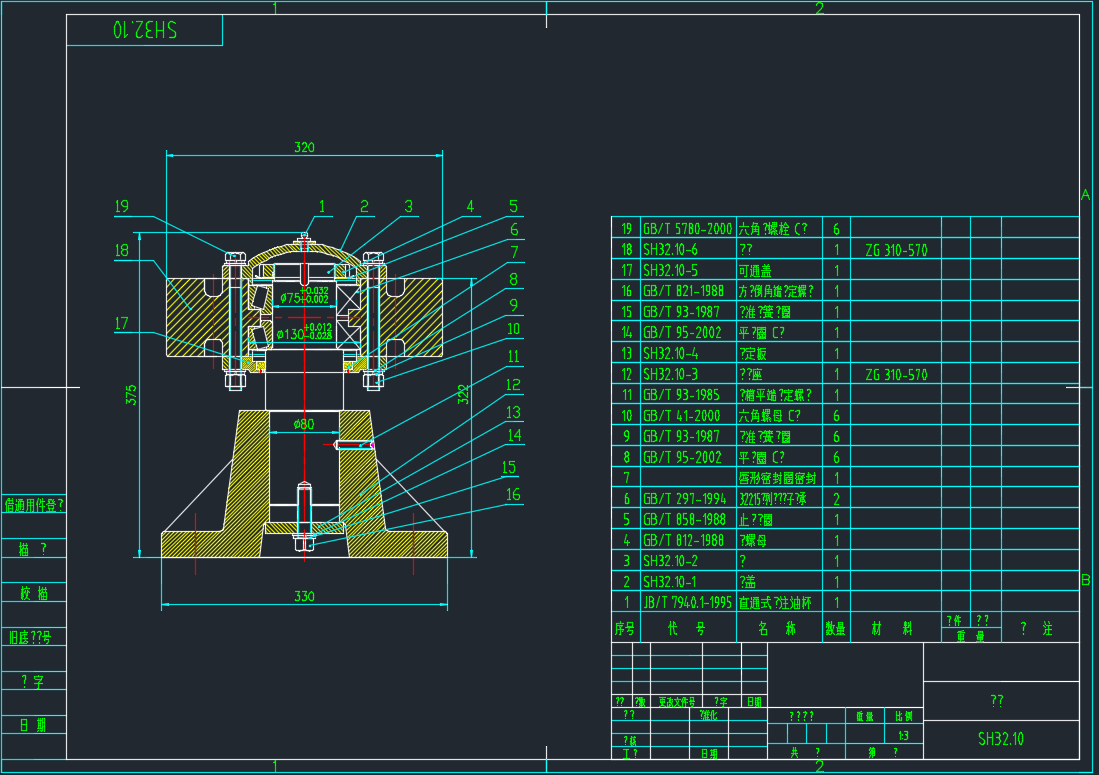Click the 数量 column header
Screen dimensions: 1099x775
click(x=835, y=629)
